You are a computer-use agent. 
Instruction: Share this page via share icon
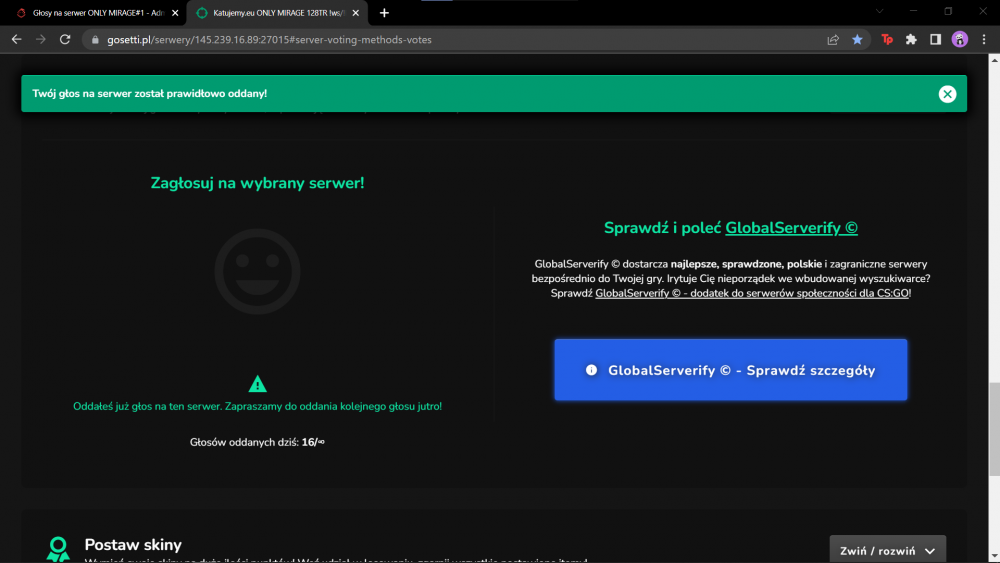[x=833, y=40]
